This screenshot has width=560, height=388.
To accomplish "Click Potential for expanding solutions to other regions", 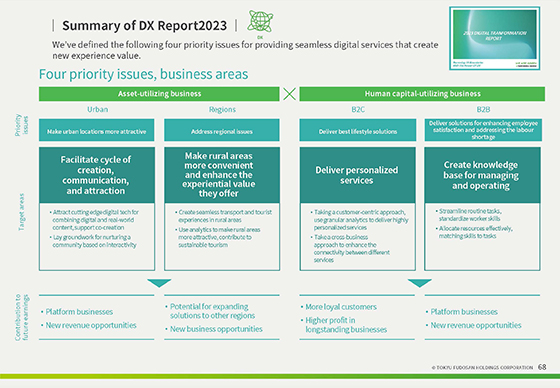I will point(210,311).
